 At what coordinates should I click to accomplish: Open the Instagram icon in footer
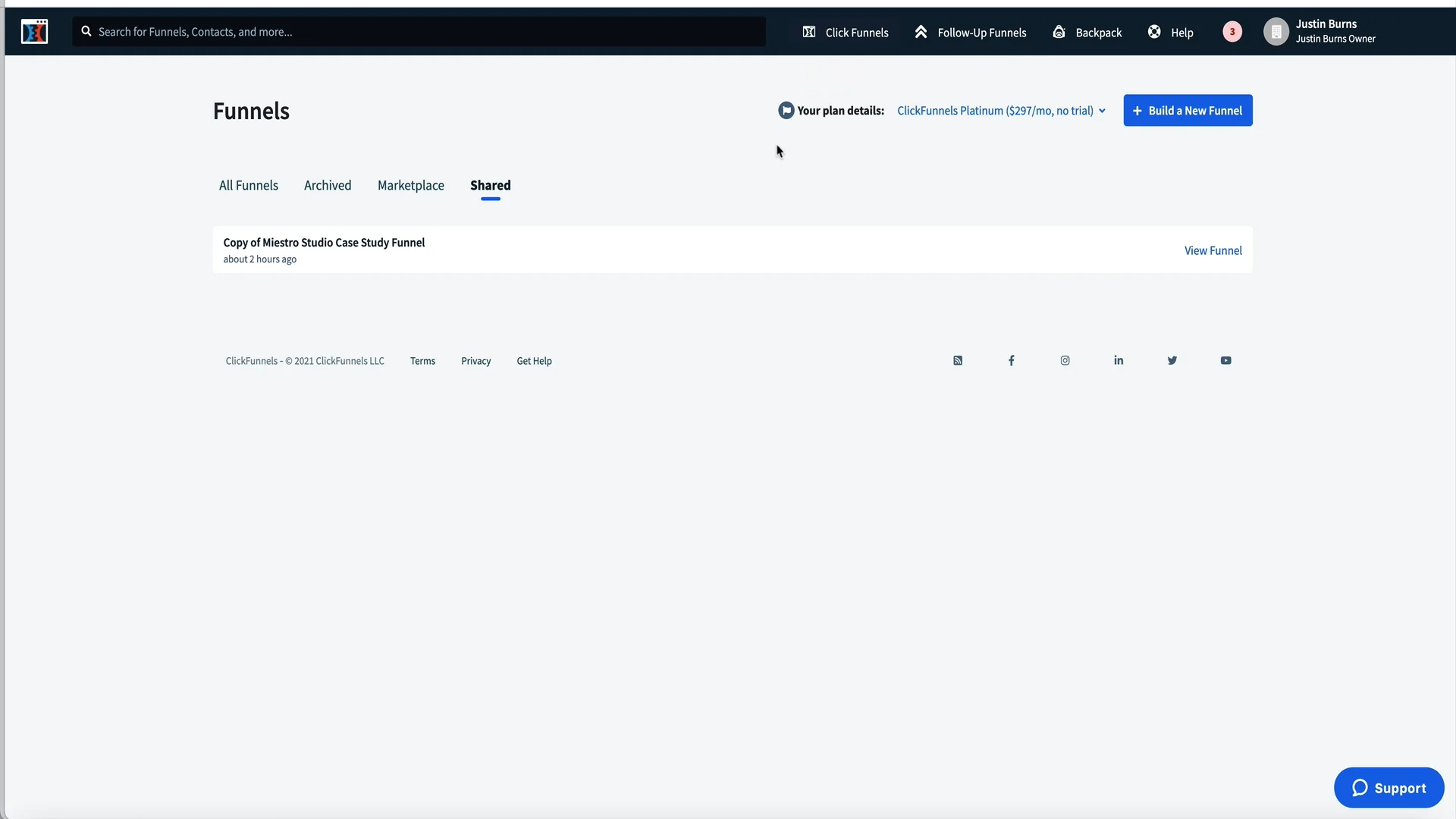(1065, 361)
